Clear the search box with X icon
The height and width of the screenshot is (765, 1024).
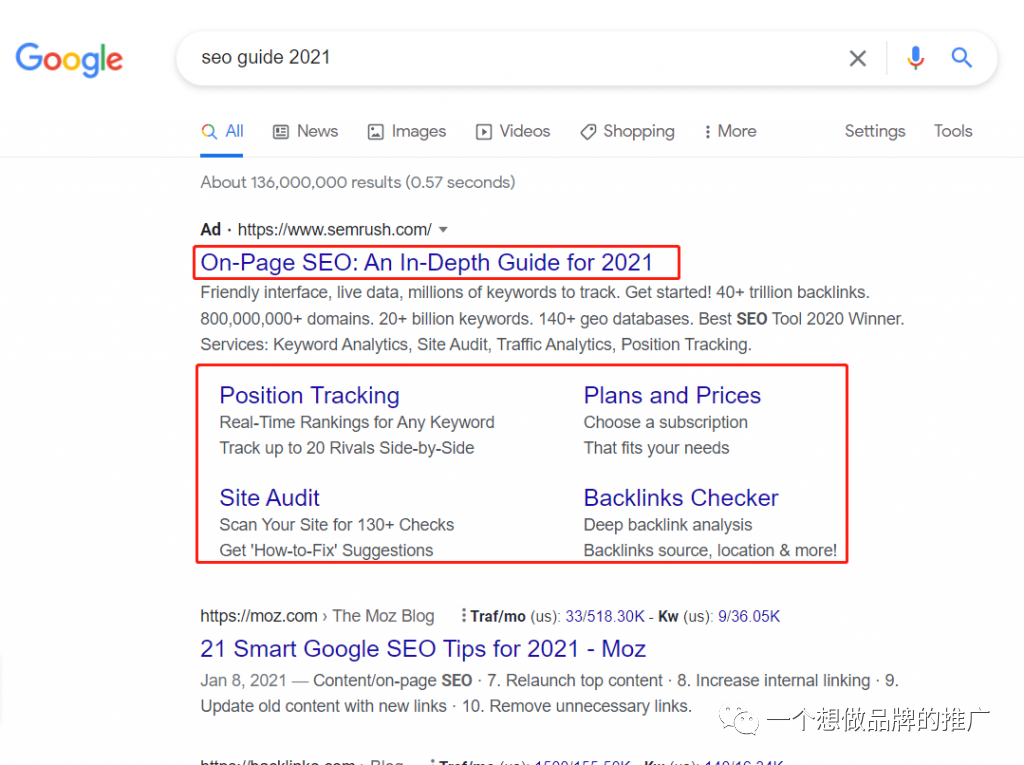(857, 58)
